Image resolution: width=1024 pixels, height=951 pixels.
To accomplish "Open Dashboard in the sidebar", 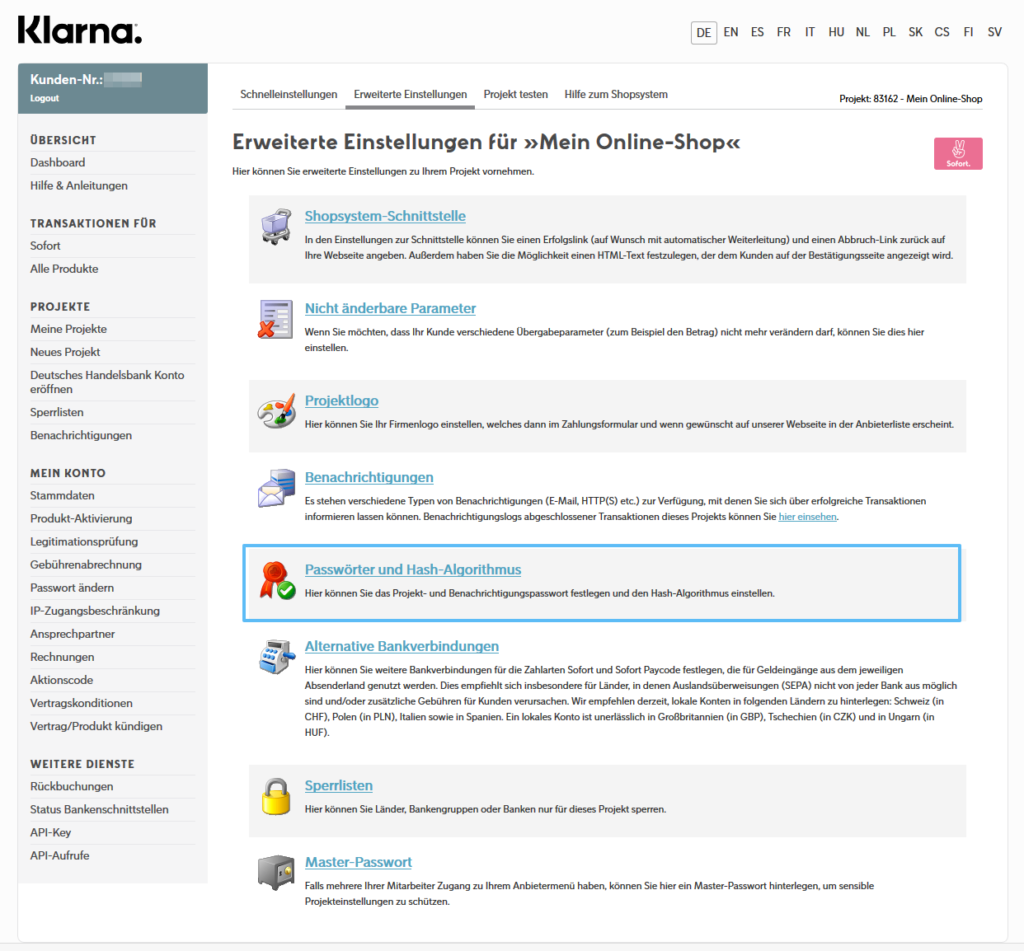I will (x=57, y=162).
